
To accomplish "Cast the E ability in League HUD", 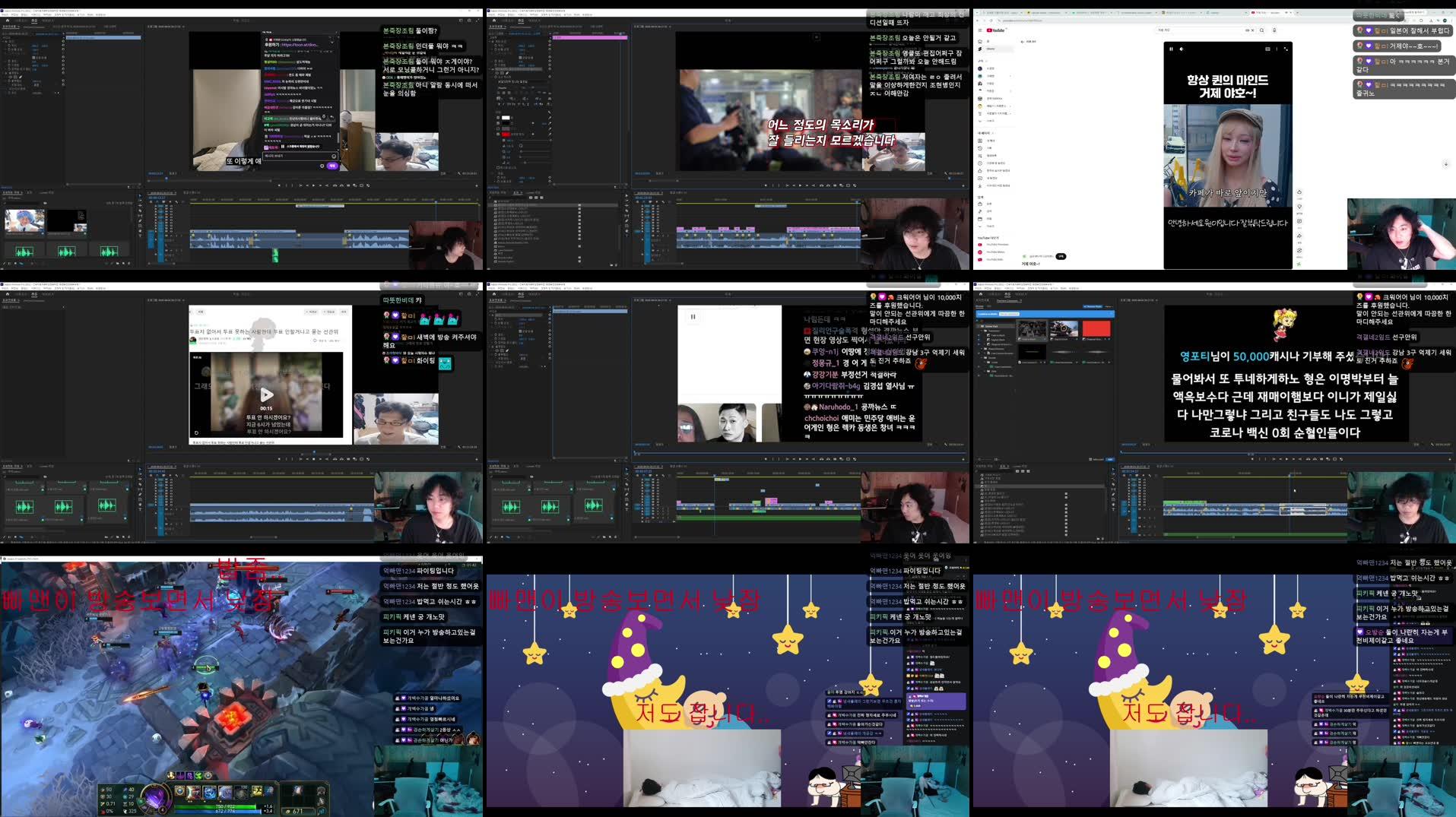I will pos(227,792).
